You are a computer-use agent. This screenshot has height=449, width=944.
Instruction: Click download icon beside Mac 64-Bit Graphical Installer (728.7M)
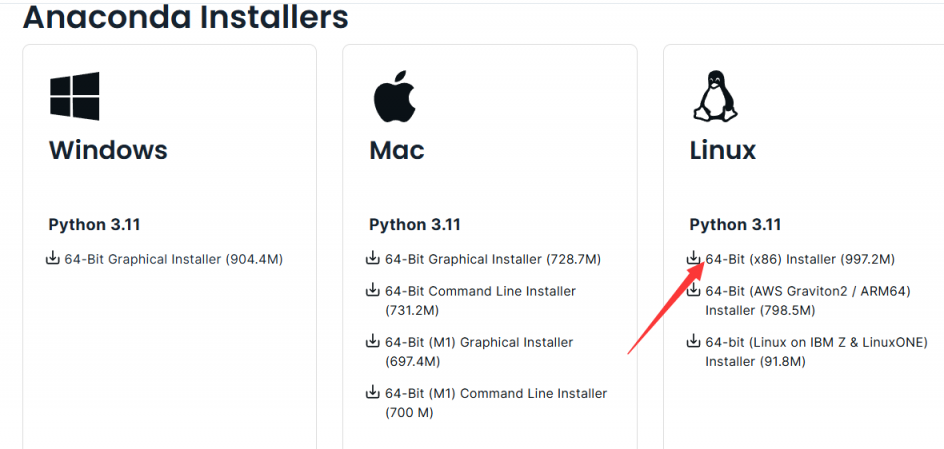click(x=374, y=259)
